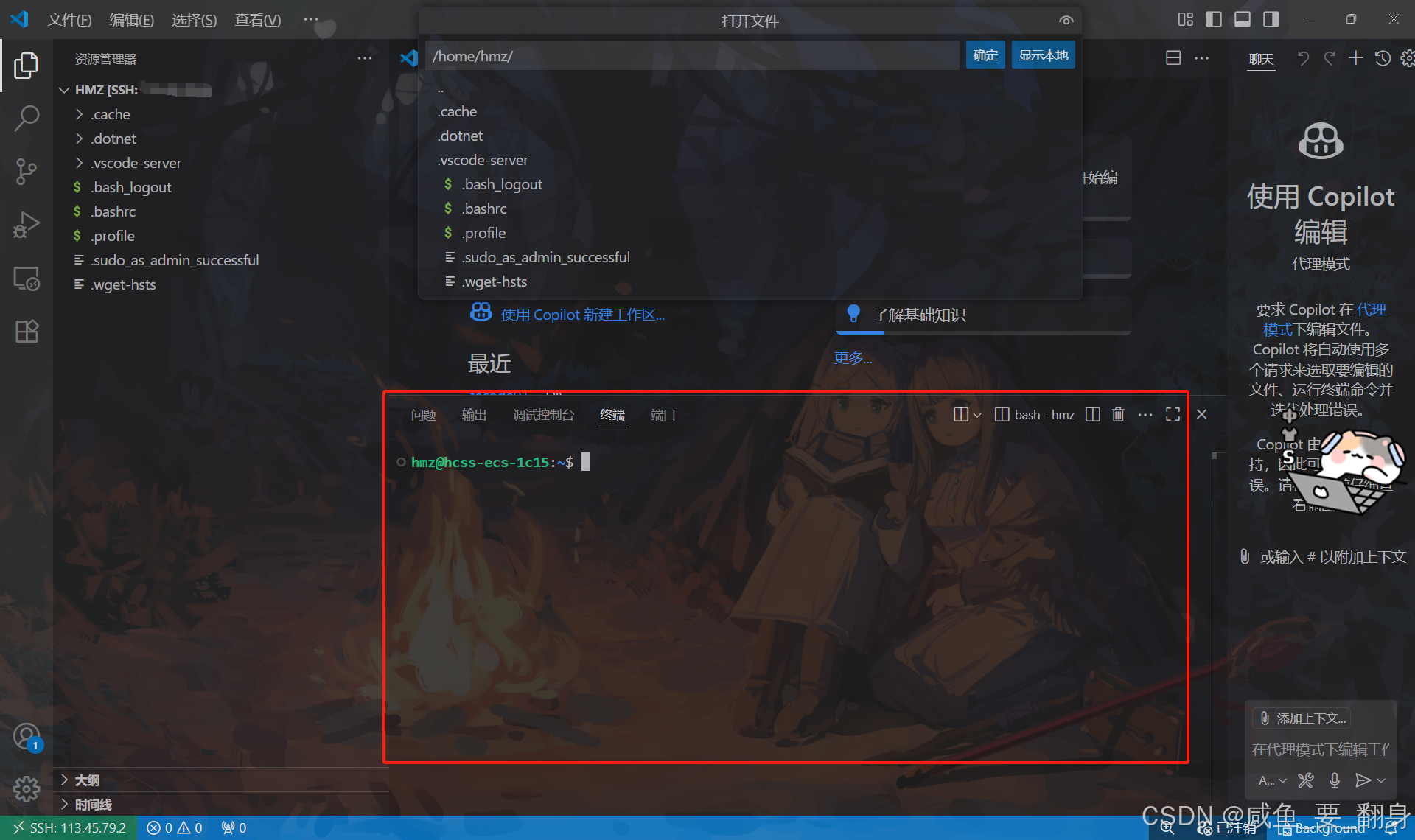This screenshot has height=840, width=1415.
Task: Click the 确定 button in open file dialog
Action: click(985, 55)
